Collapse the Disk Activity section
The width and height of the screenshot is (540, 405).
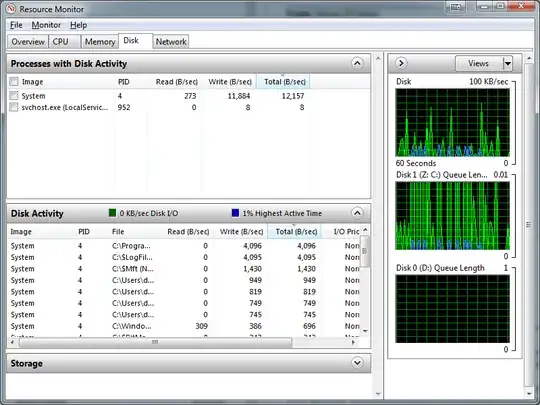coord(357,213)
